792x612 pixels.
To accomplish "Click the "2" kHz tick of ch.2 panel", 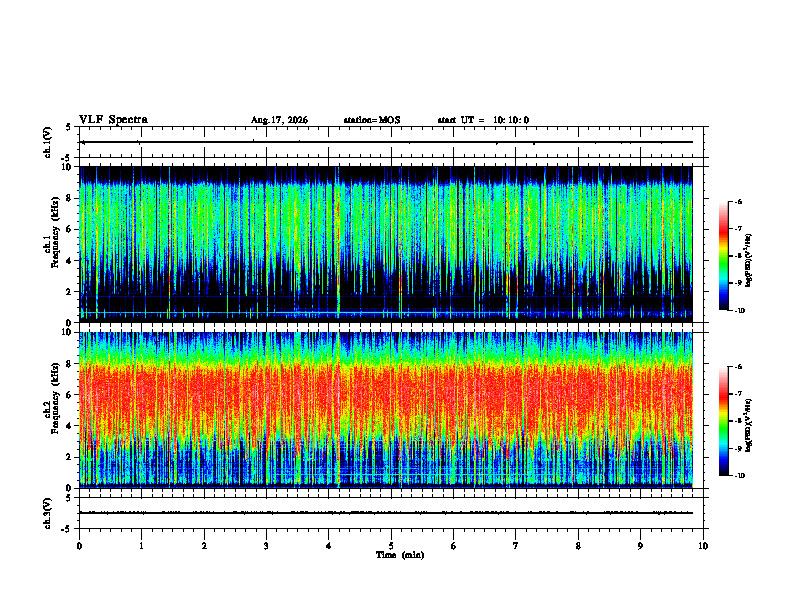I will click(x=70, y=457).
